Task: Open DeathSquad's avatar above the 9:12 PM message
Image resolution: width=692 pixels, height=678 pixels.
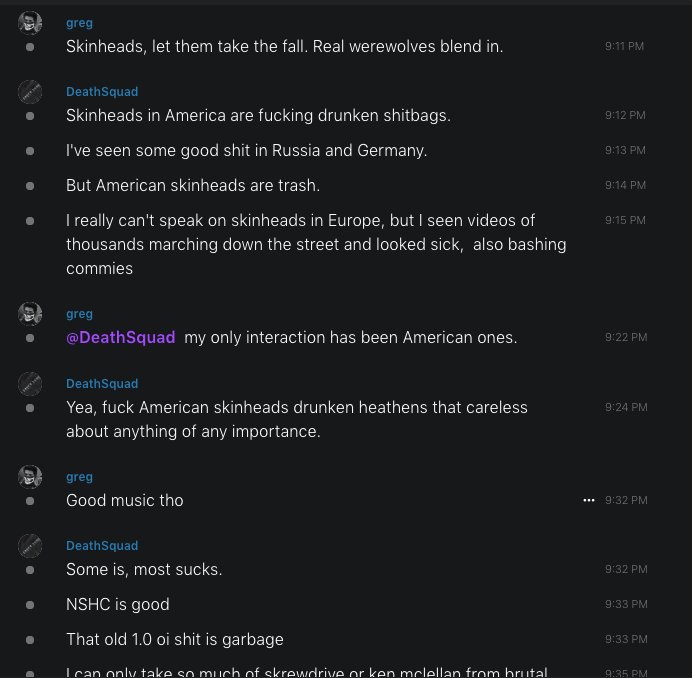Action: 30,92
